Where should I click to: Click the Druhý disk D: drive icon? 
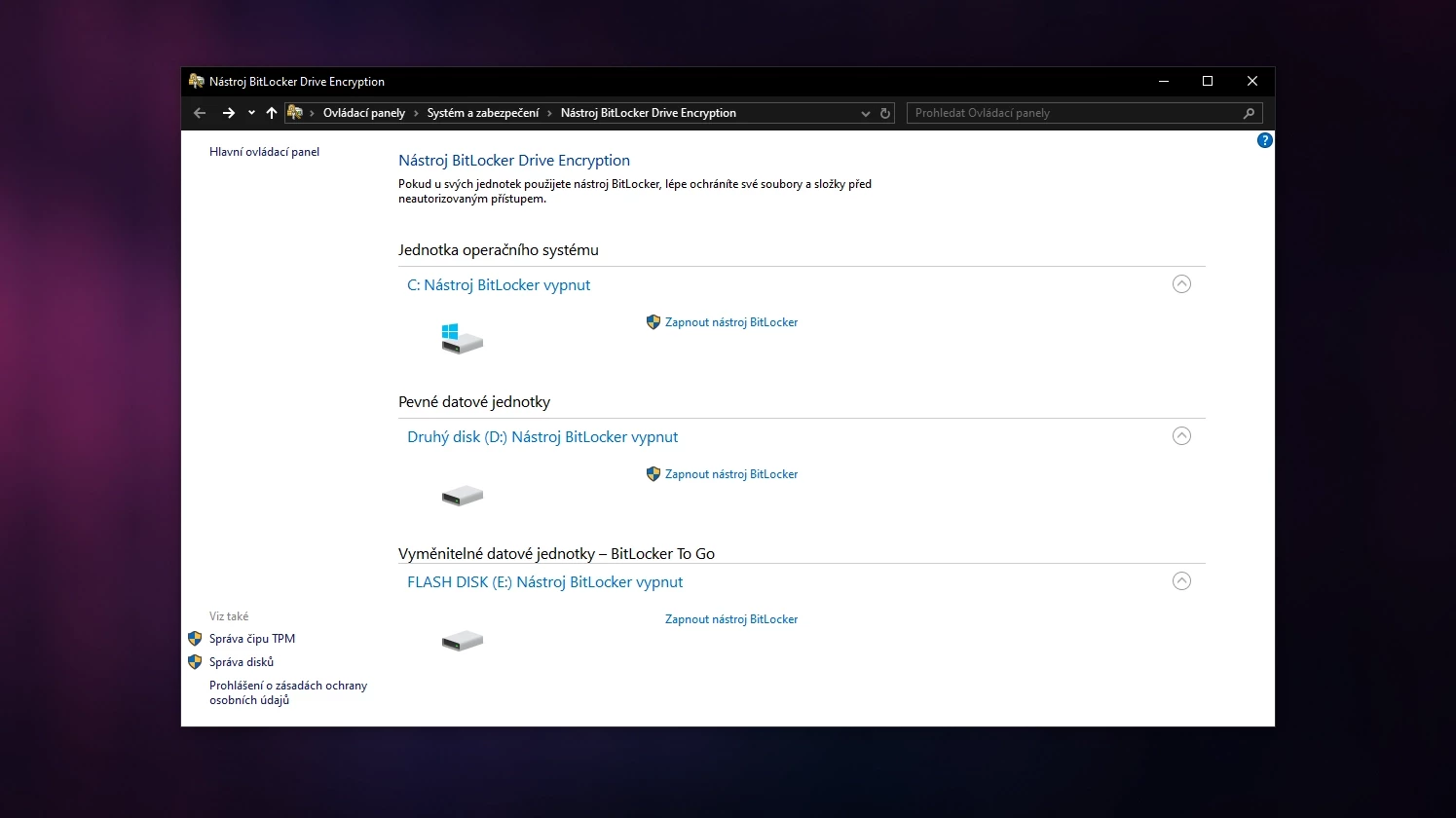462,496
